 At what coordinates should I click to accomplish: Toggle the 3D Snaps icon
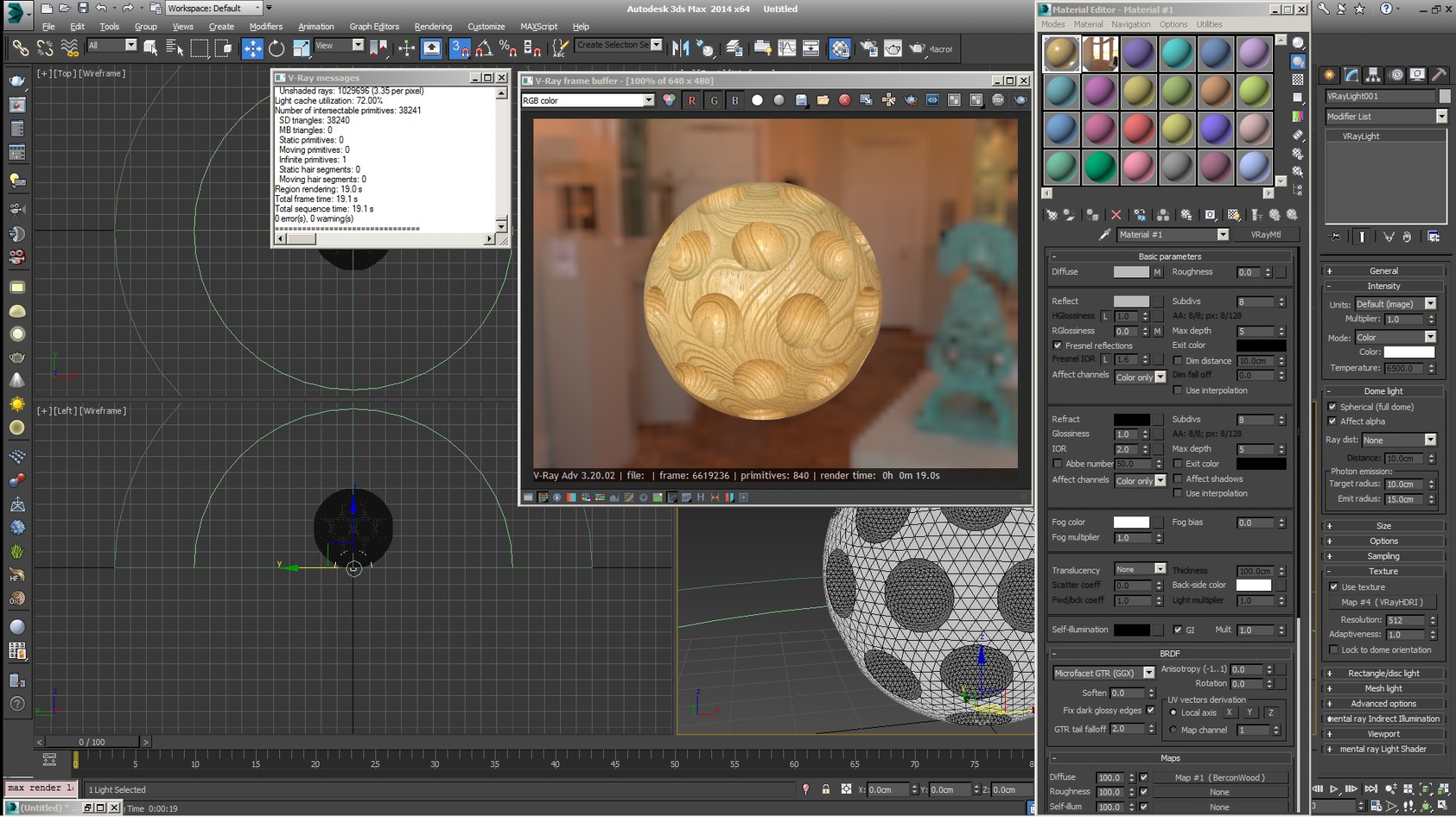pyautogui.click(x=461, y=48)
